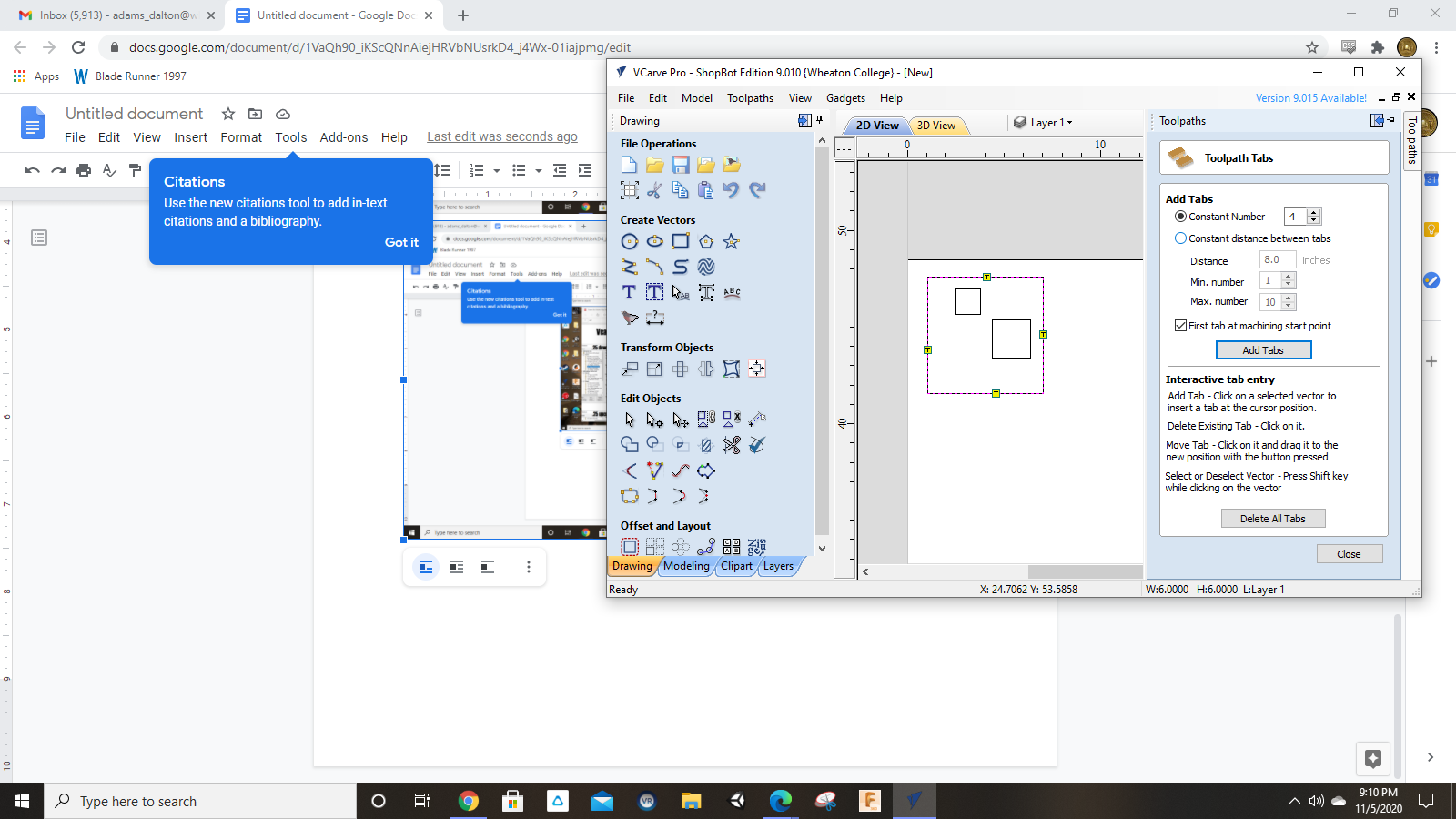Open the Distort Object tool
Image resolution: width=1456 pixels, height=819 pixels.
tap(731, 369)
